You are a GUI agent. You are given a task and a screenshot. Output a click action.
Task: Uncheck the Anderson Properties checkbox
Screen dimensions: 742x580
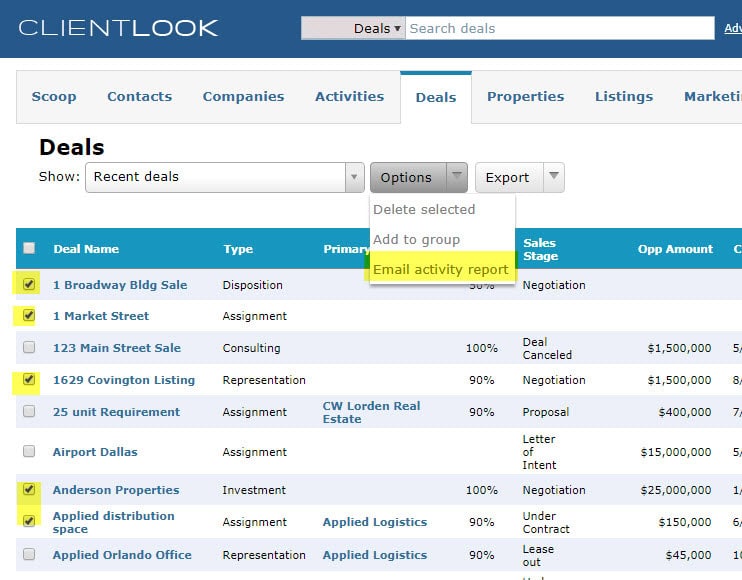point(29,489)
